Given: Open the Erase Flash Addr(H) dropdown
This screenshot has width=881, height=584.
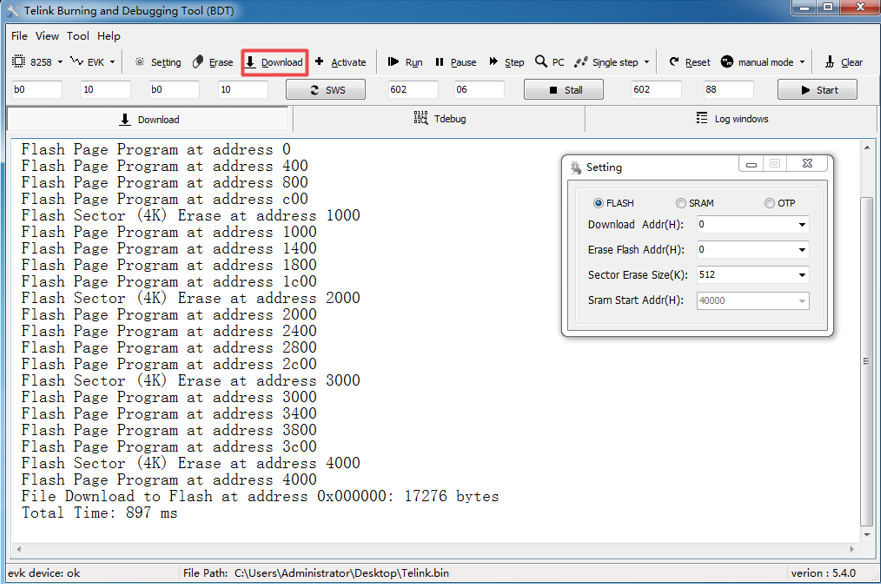Looking at the screenshot, I should pyautogui.click(x=802, y=250).
